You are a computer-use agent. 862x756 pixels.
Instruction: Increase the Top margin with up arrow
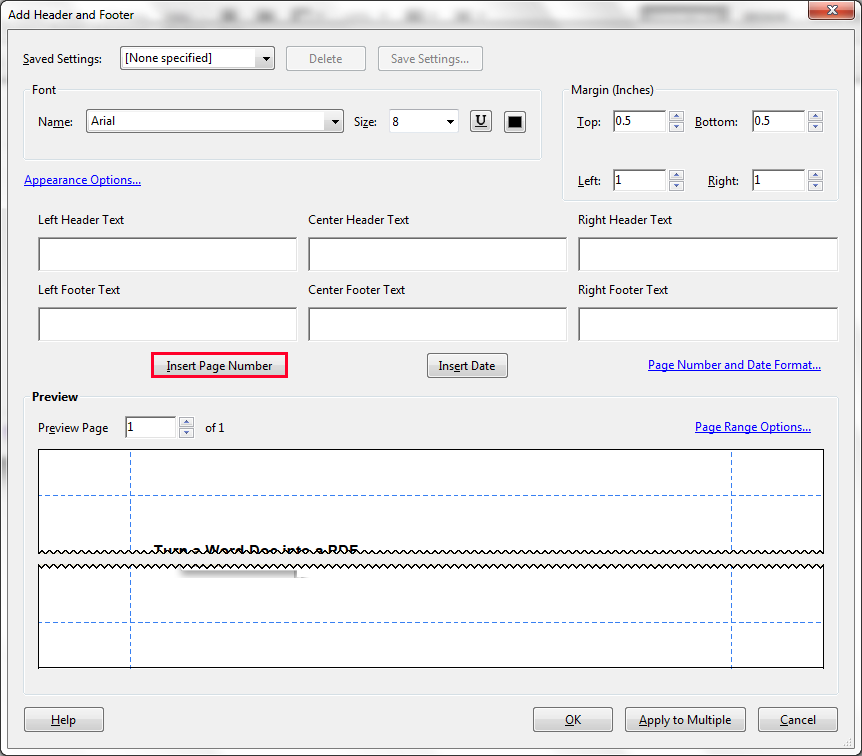pyautogui.click(x=677, y=116)
